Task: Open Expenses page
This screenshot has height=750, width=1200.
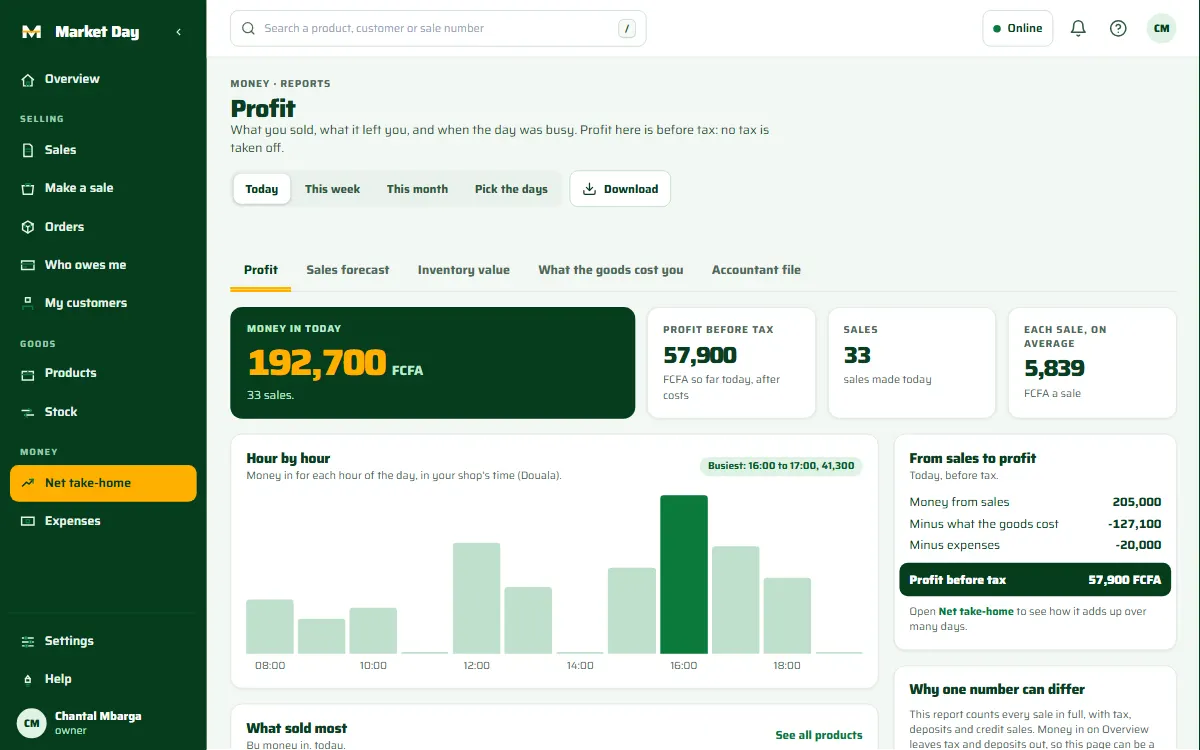Action: pos(103,521)
